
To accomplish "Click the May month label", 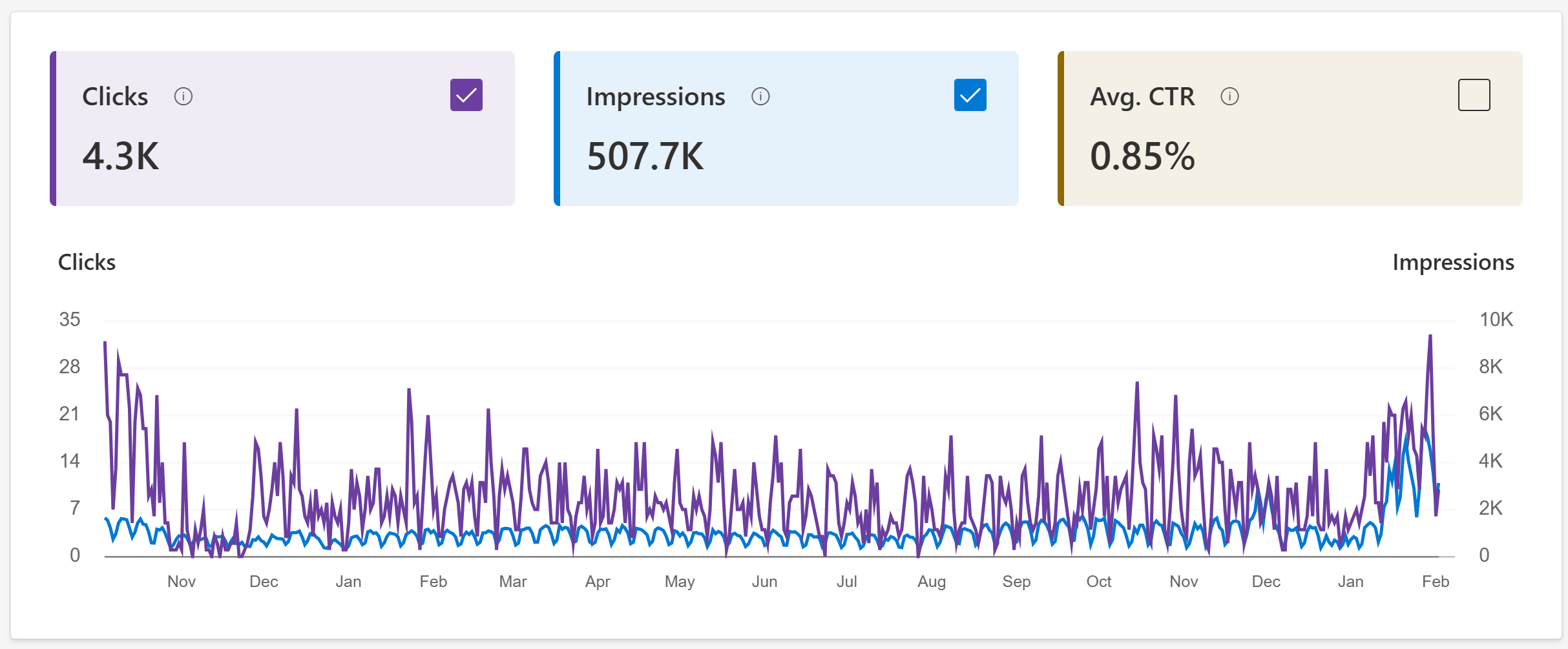I will click(x=680, y=582).
